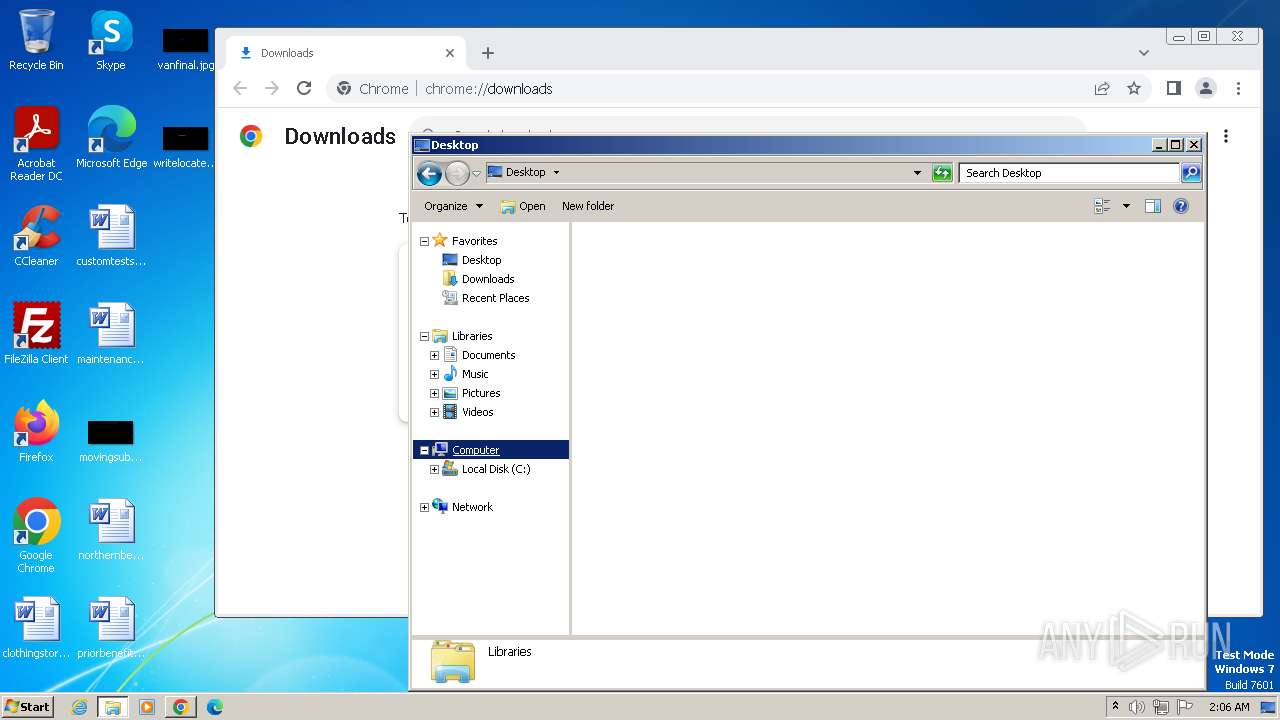Open the Firefox desktop shortcut
The width and height of the screenshot is (1280, 720).
click(36, 432)
